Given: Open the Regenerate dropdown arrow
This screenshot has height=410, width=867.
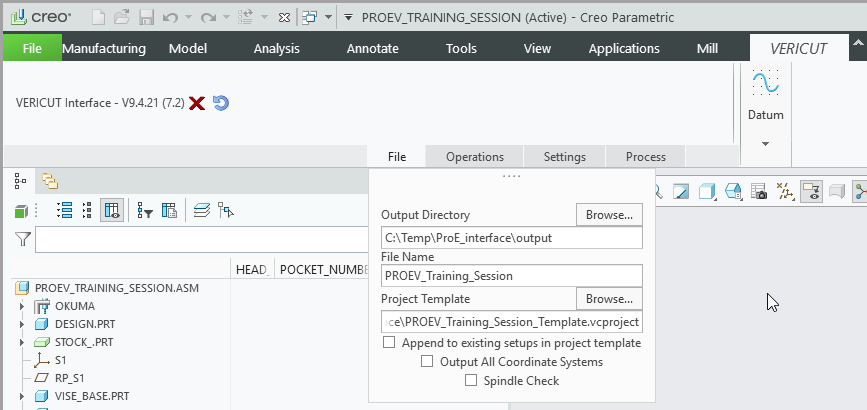Looking at the screenshot, I should (x=264, y=18).
